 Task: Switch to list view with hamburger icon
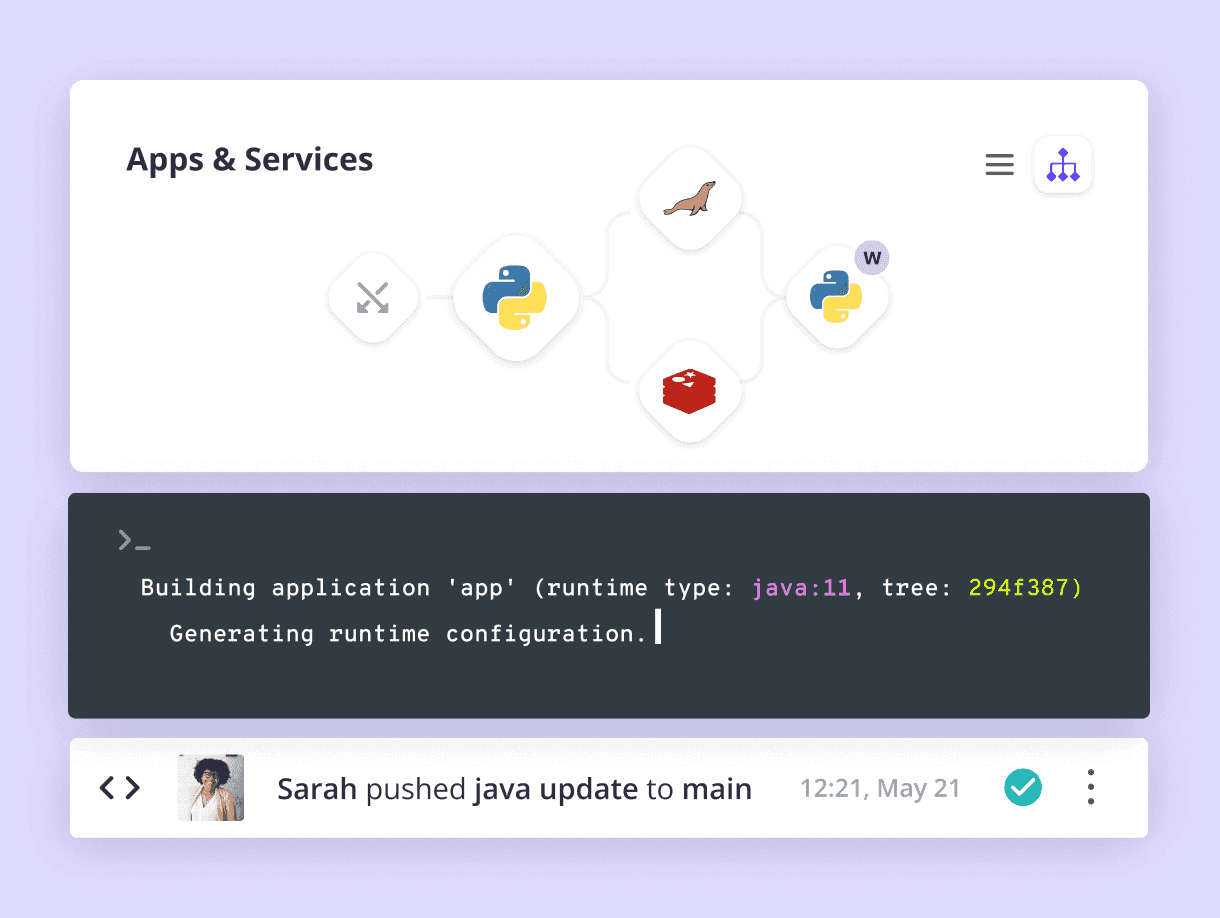tap(999, 165)
